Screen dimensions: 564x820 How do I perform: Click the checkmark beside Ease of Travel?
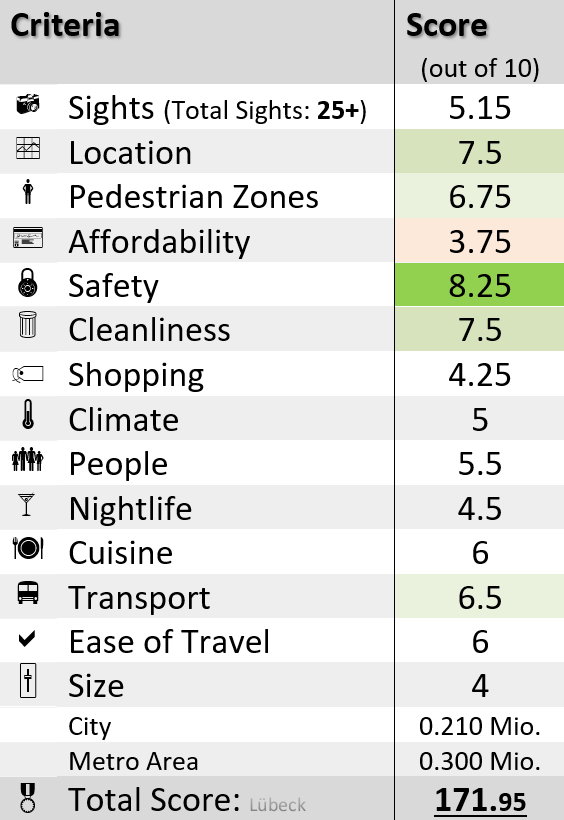[x=27, y=639]
